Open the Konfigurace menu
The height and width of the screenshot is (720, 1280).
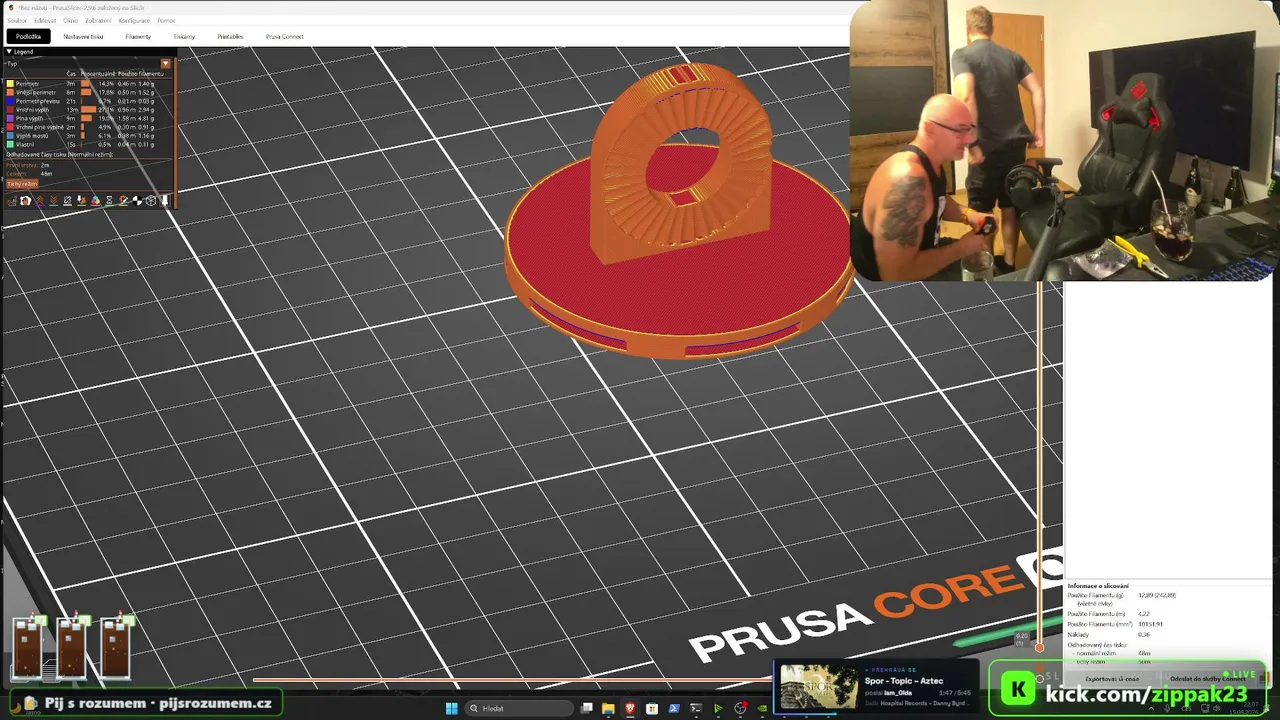click(x=134, y=20)
